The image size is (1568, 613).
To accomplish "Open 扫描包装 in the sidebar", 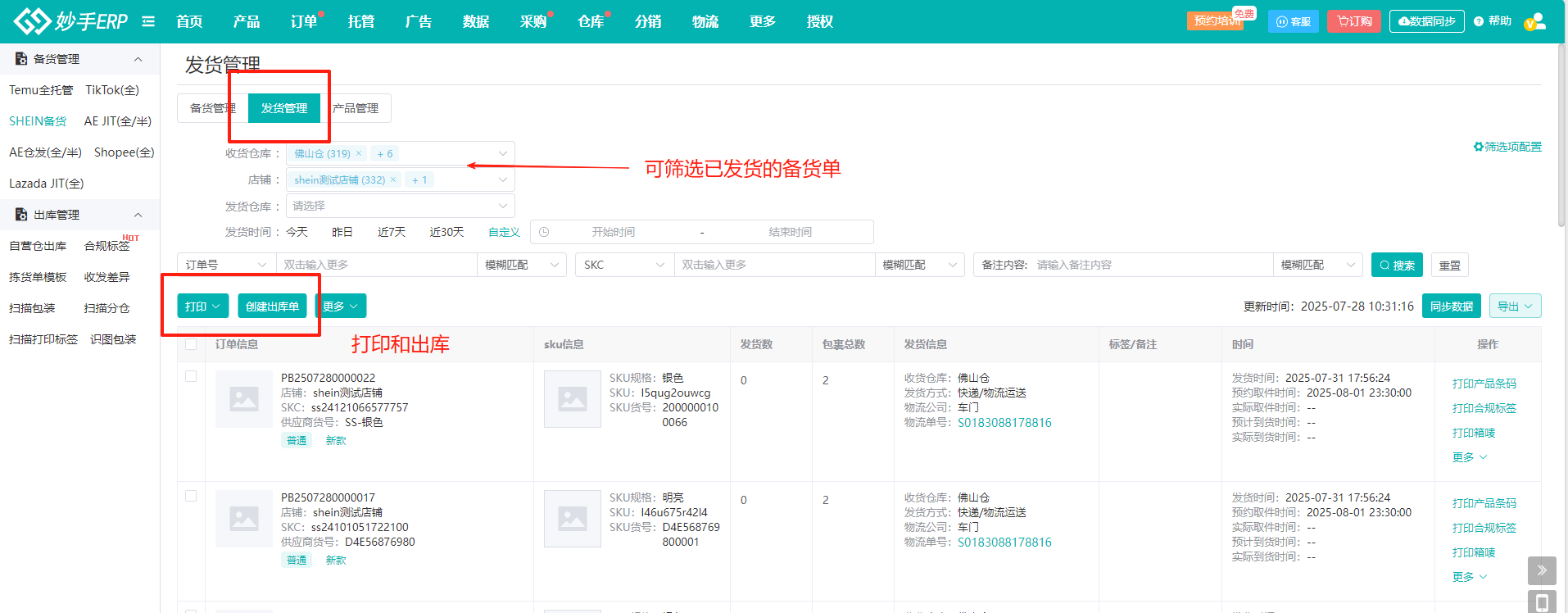I will [x=32, y=308].
